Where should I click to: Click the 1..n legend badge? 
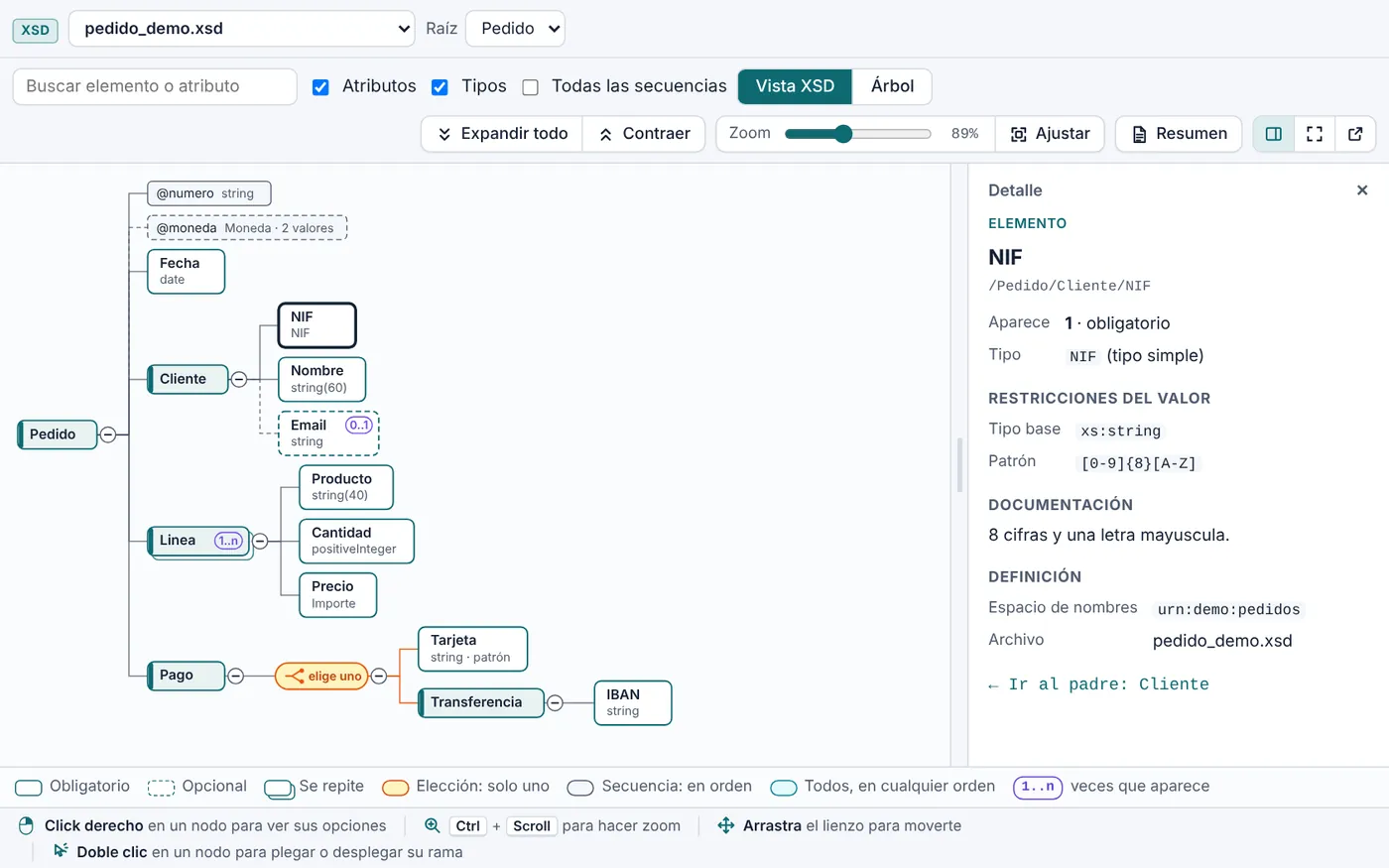coord(1038,787)
